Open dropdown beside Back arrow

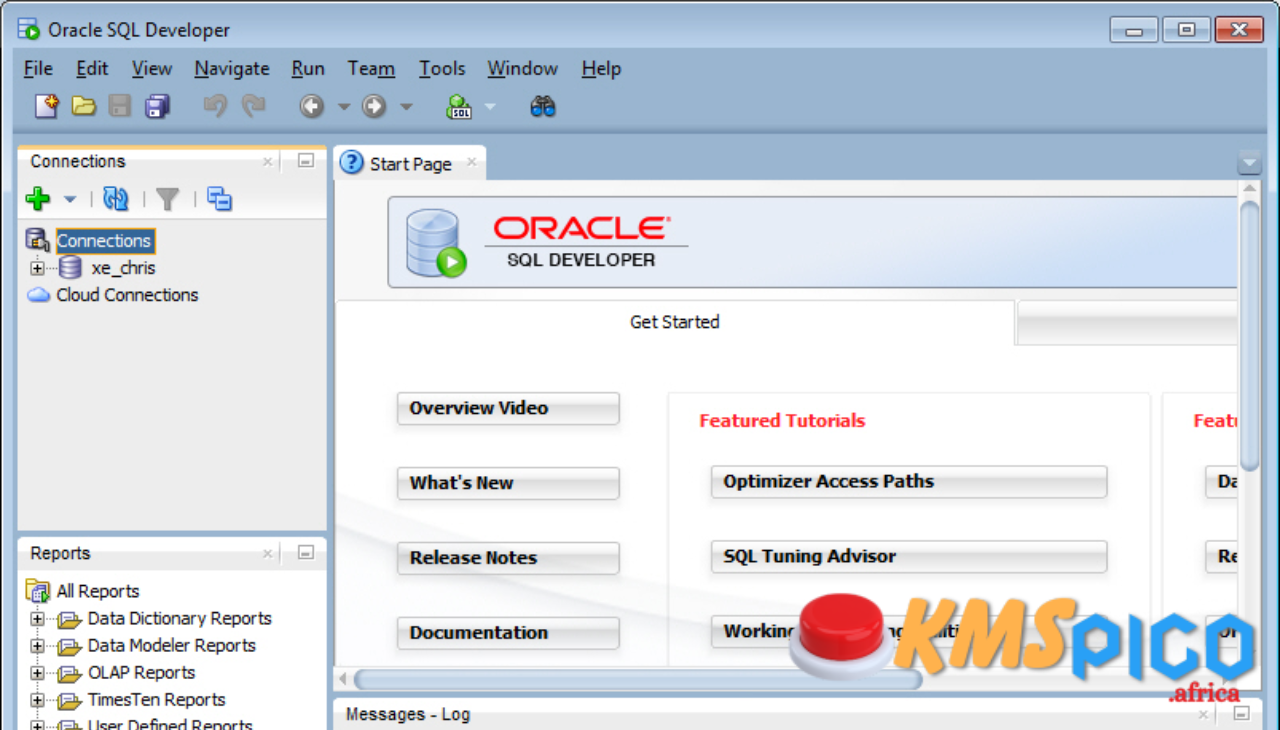343,107
